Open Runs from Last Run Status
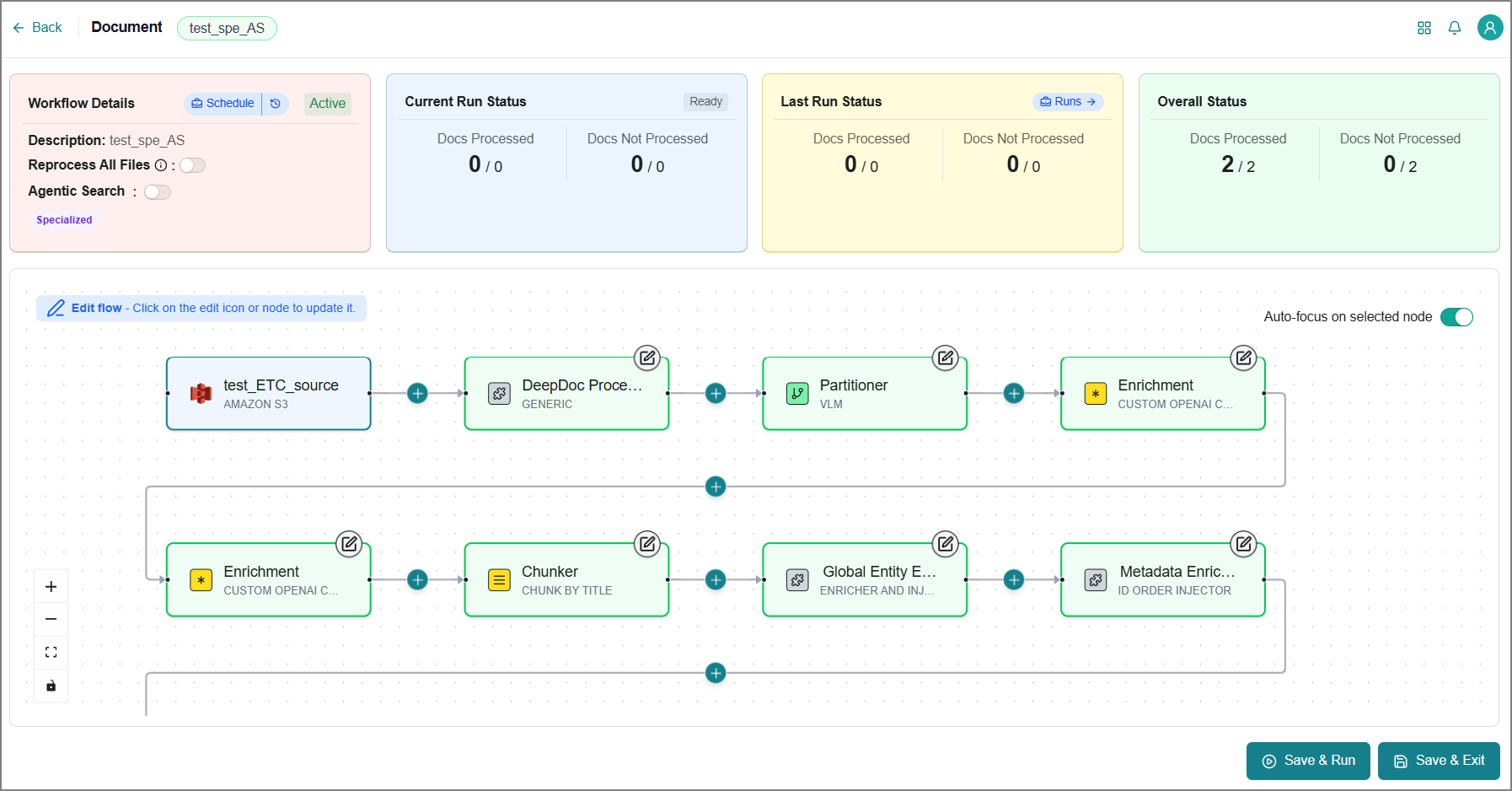Image resolution: width=1512 pixels, height=791 pixels. (x=1068, y=101)
